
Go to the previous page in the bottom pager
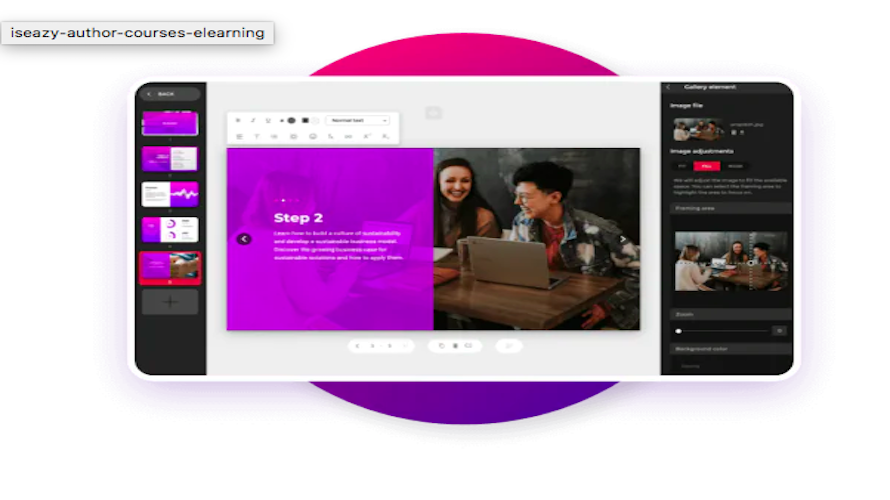358,346
